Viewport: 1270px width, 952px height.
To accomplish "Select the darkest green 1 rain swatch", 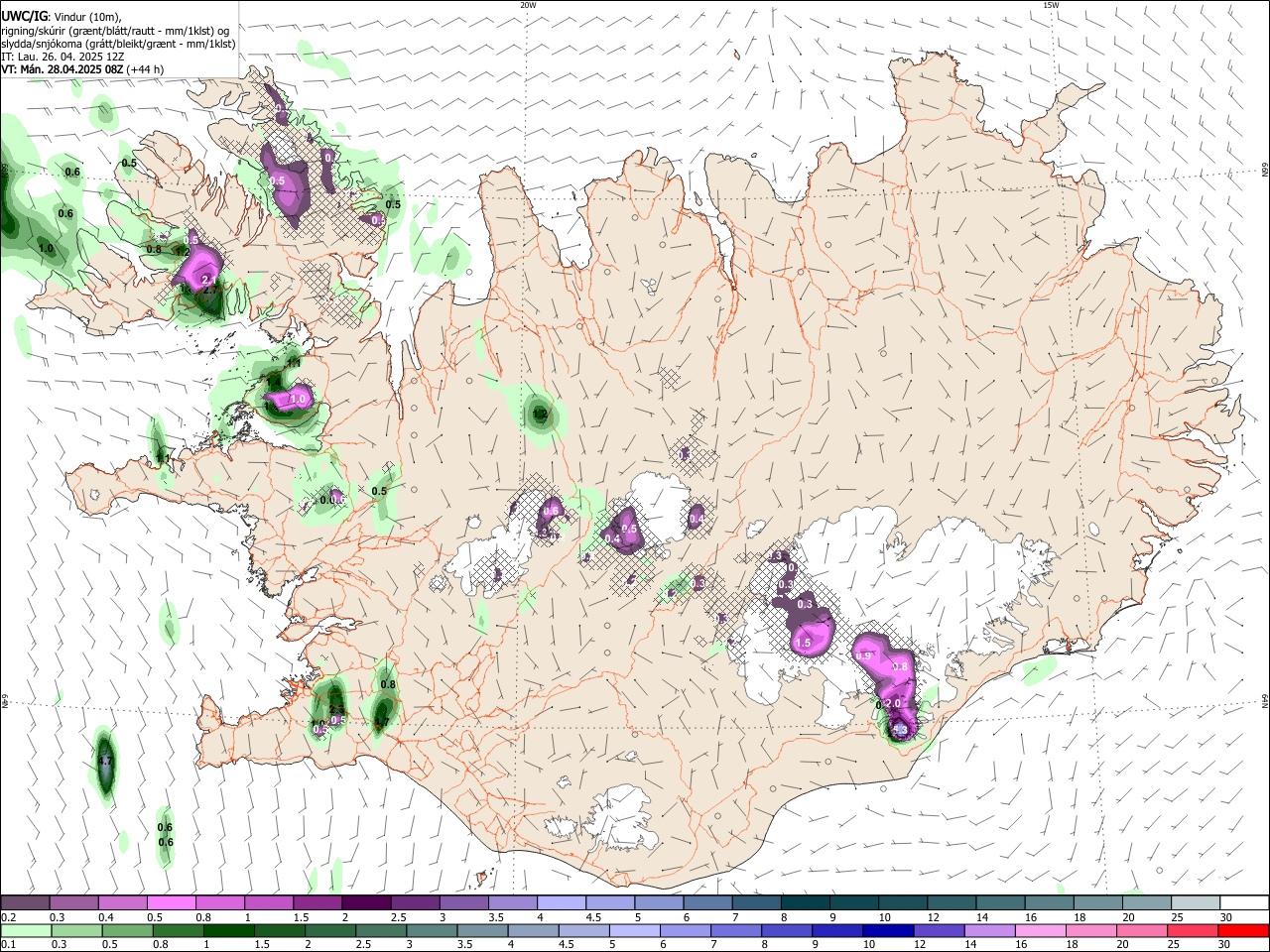I will tap(228, 930).
